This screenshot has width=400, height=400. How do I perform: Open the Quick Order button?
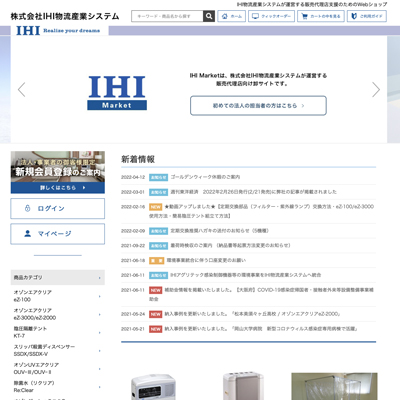(x=271, y=16)
